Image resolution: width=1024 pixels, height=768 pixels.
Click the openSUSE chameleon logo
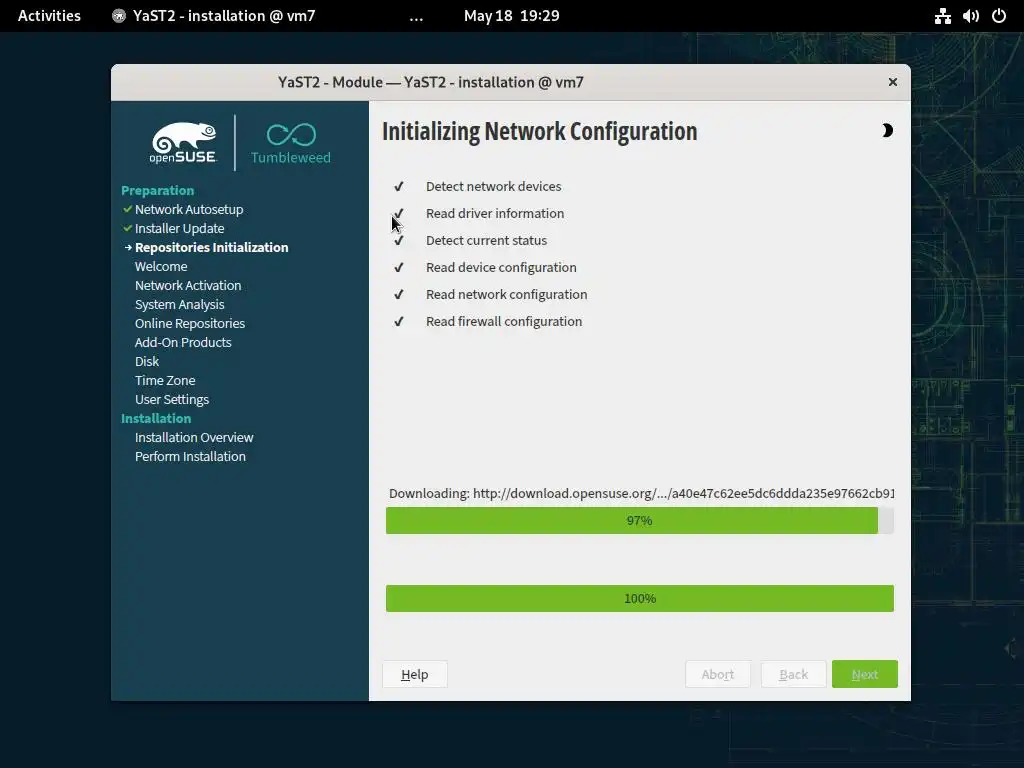(x=184, y=142)
